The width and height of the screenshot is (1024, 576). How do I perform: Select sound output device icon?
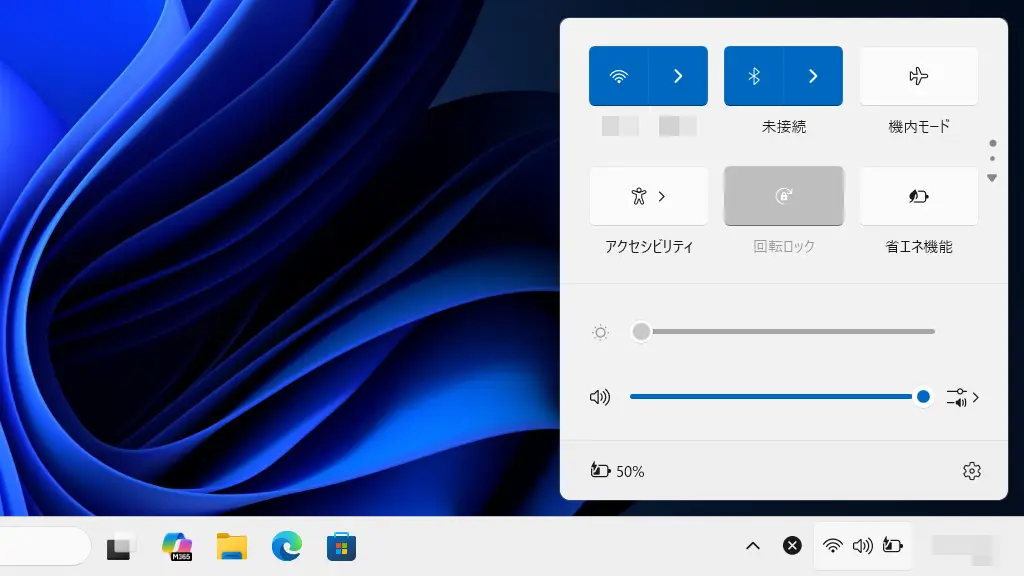(x=961, y=397)
